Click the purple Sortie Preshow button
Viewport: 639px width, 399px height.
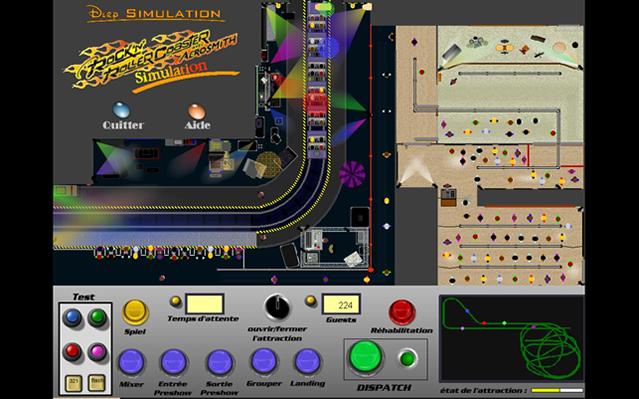coord(220,362)
